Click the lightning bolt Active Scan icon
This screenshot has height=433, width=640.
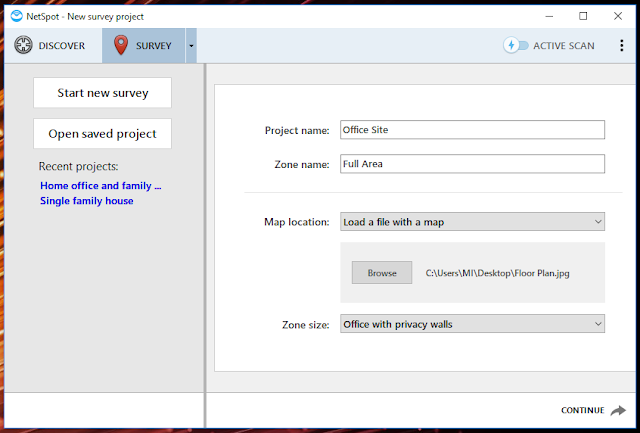pyautogui.click(x=511, y=45)
